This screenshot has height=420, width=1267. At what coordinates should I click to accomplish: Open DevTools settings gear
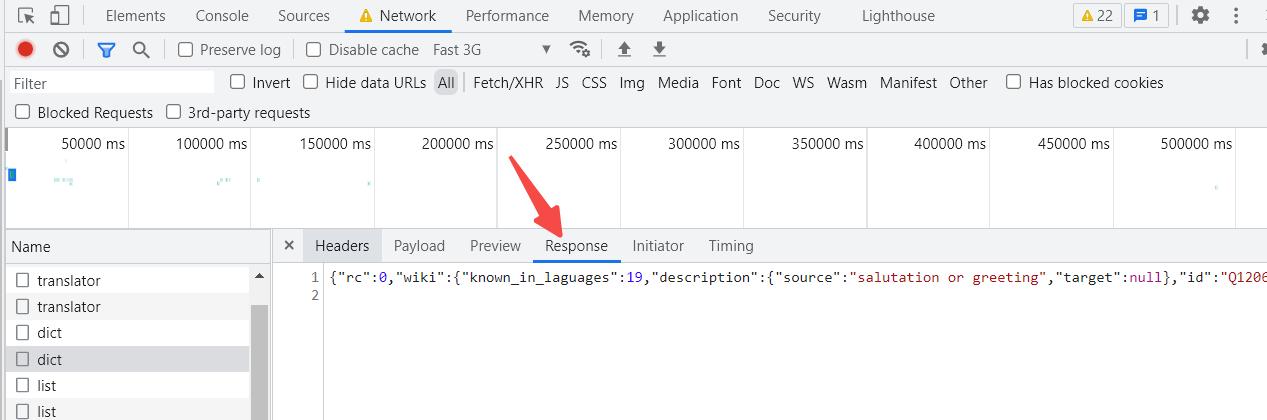(1200, 16)
